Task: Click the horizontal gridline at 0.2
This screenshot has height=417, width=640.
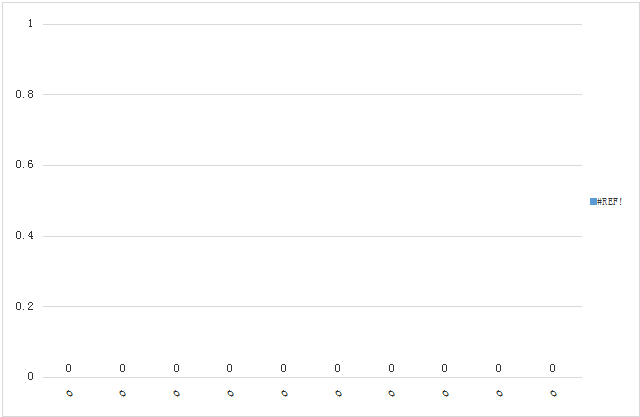Action: tap(312, 306)
